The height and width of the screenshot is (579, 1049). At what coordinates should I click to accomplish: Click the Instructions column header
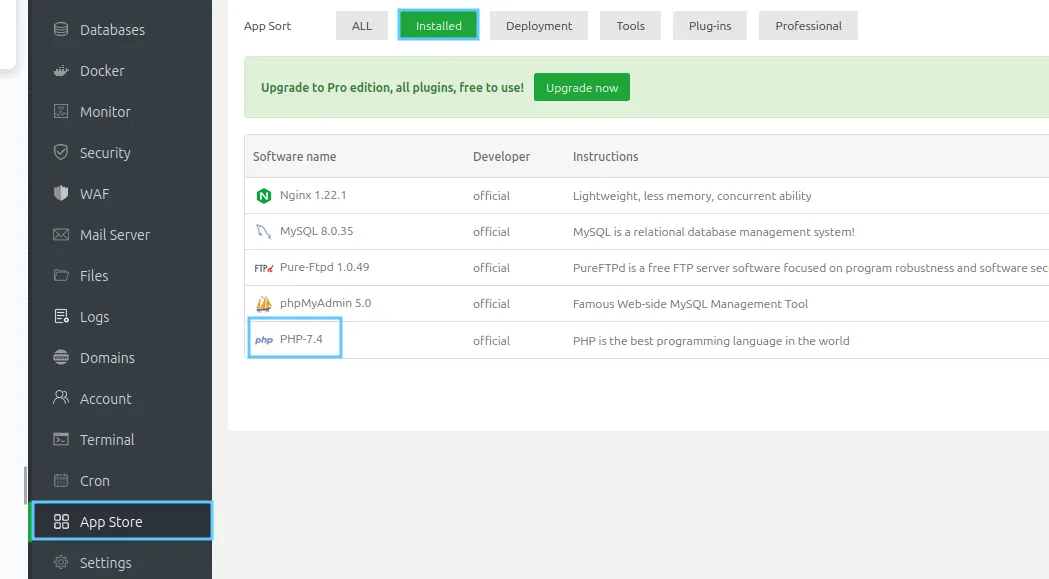coord(605,156)
